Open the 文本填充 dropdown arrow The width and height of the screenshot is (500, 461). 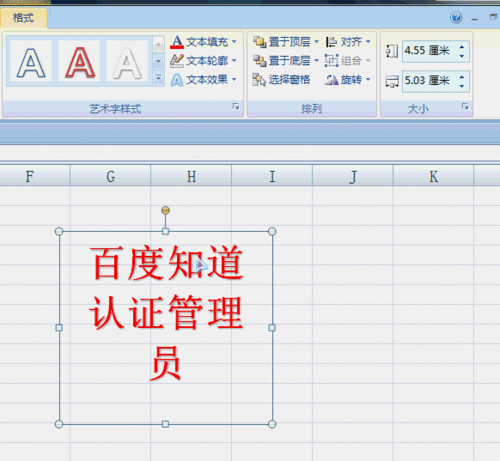[x=234, y=42]
